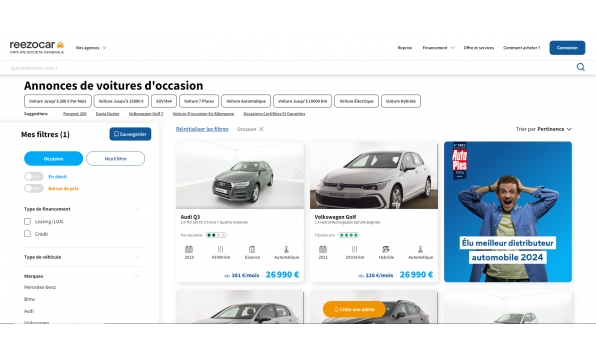Check the Crédit checkbox
This screenshot has width=596, height=361.
click(27, 234)
